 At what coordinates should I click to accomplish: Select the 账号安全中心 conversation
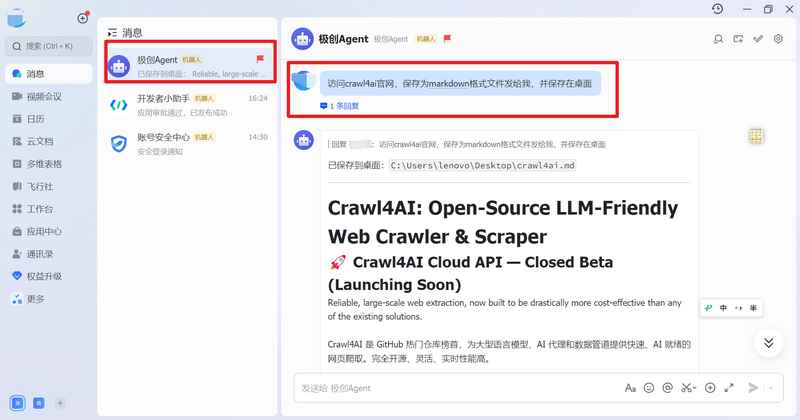click(x=188, y=143)
